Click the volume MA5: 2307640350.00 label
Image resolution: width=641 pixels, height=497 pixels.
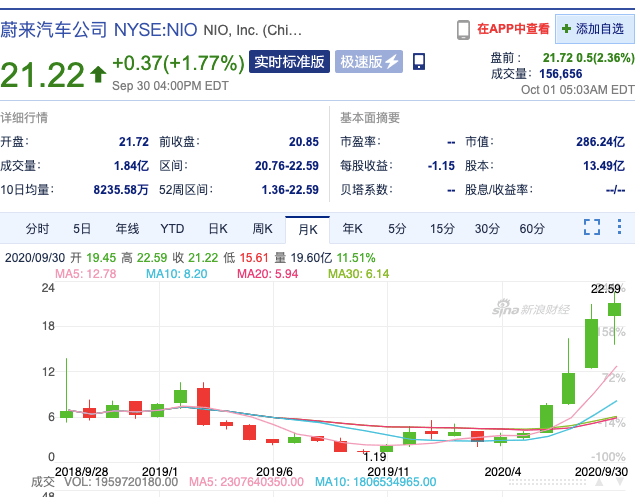coord(246,482)
